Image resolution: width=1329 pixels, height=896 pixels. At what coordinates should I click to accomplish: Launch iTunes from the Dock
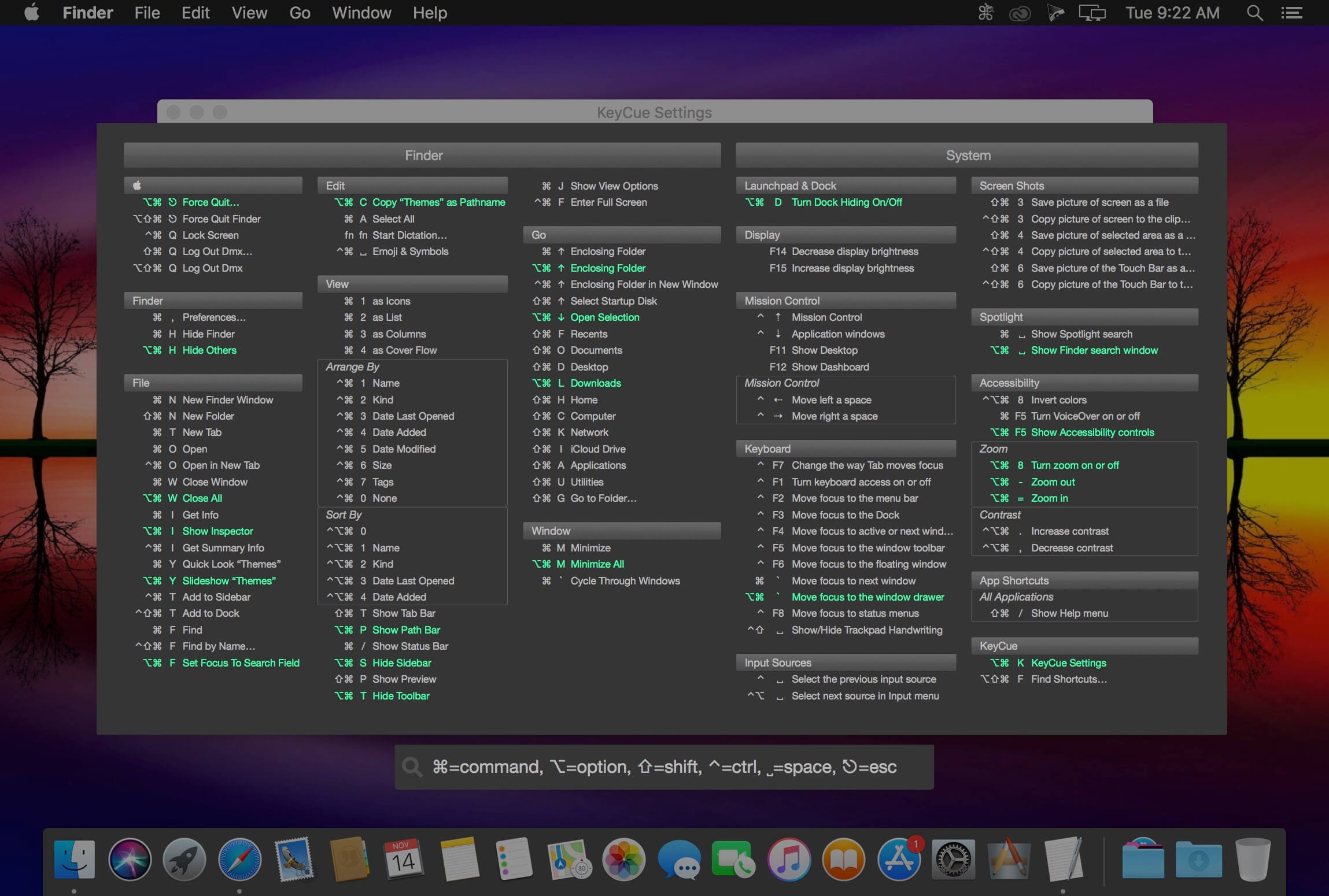[x=789, y=860]
